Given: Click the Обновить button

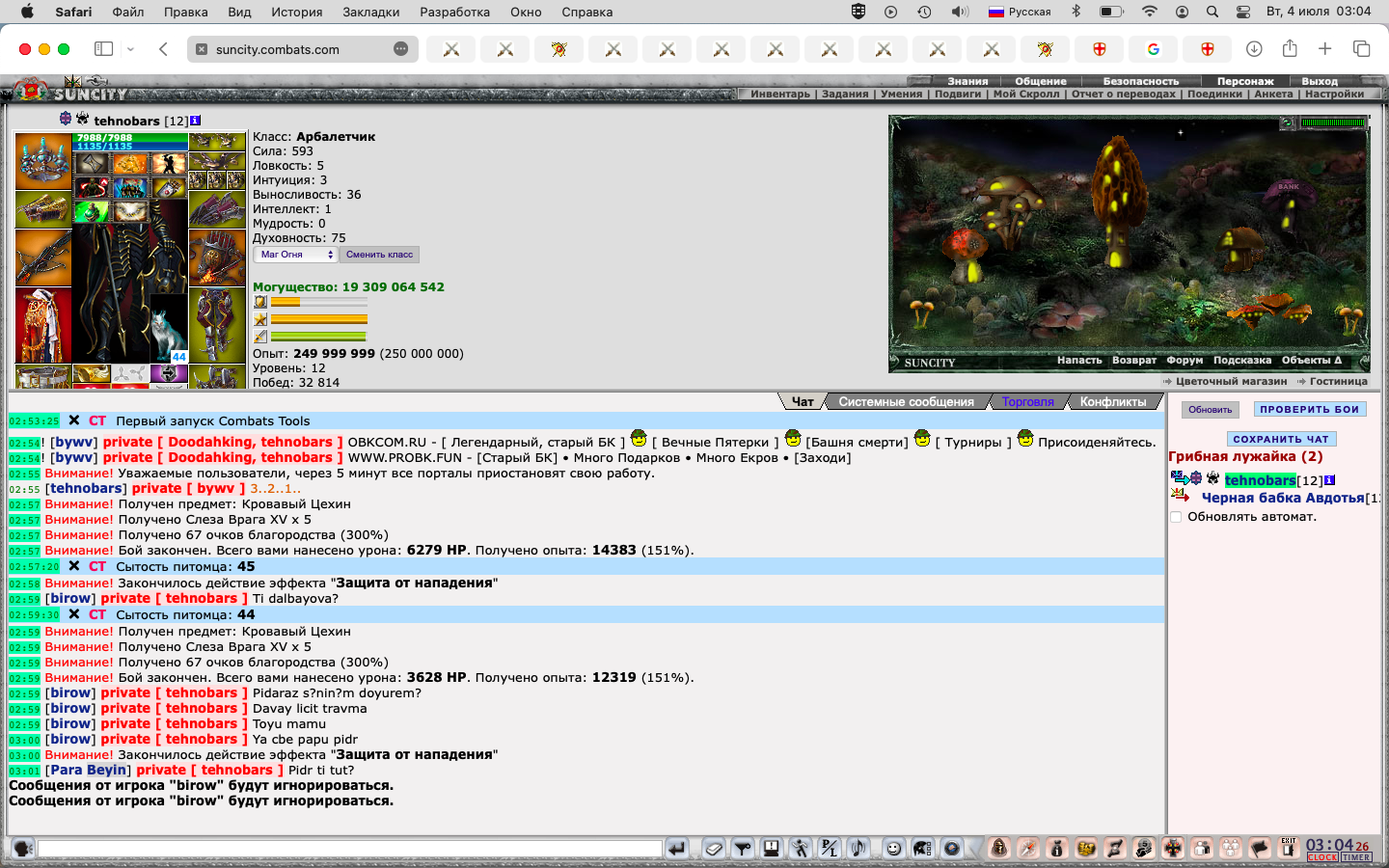Looking at the screenshot, I should pos(1210,410).
